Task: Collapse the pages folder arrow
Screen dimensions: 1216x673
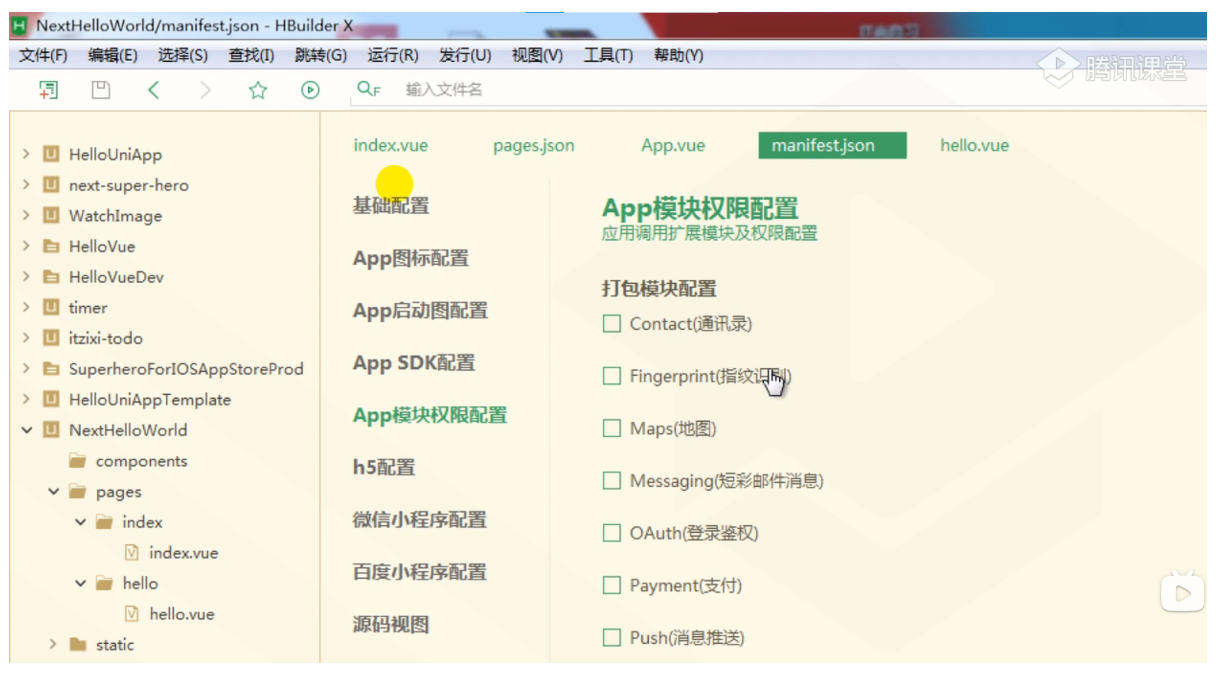Action: (53, 492)
